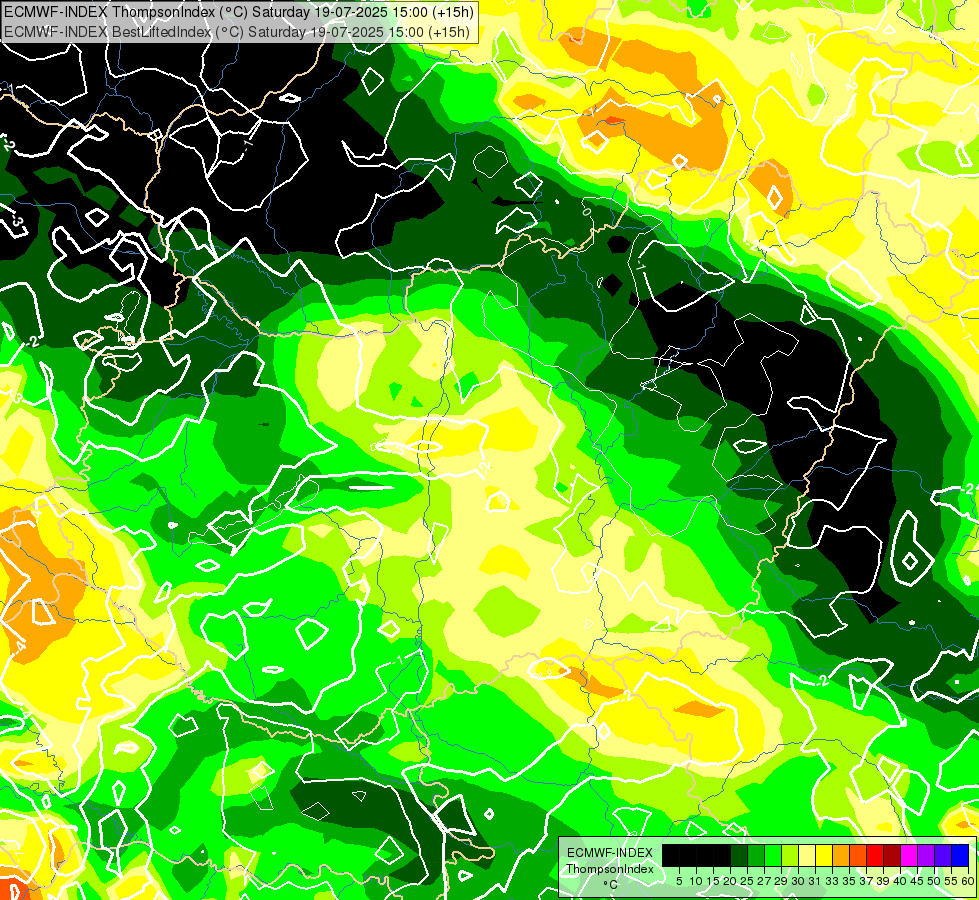This screenshot has width=979, height=900.
Task: Select the blue 55–60 legend swatch
Action: pos(960,855)
